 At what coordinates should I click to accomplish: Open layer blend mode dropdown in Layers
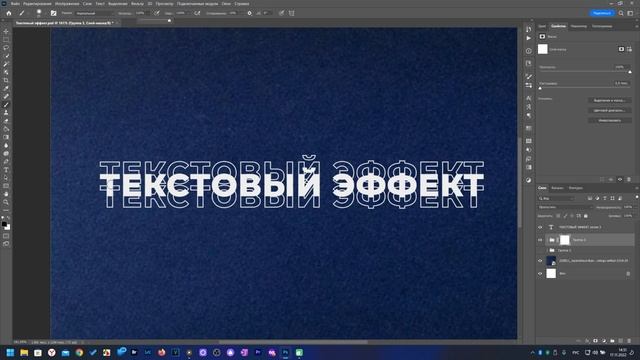(565, 207)
